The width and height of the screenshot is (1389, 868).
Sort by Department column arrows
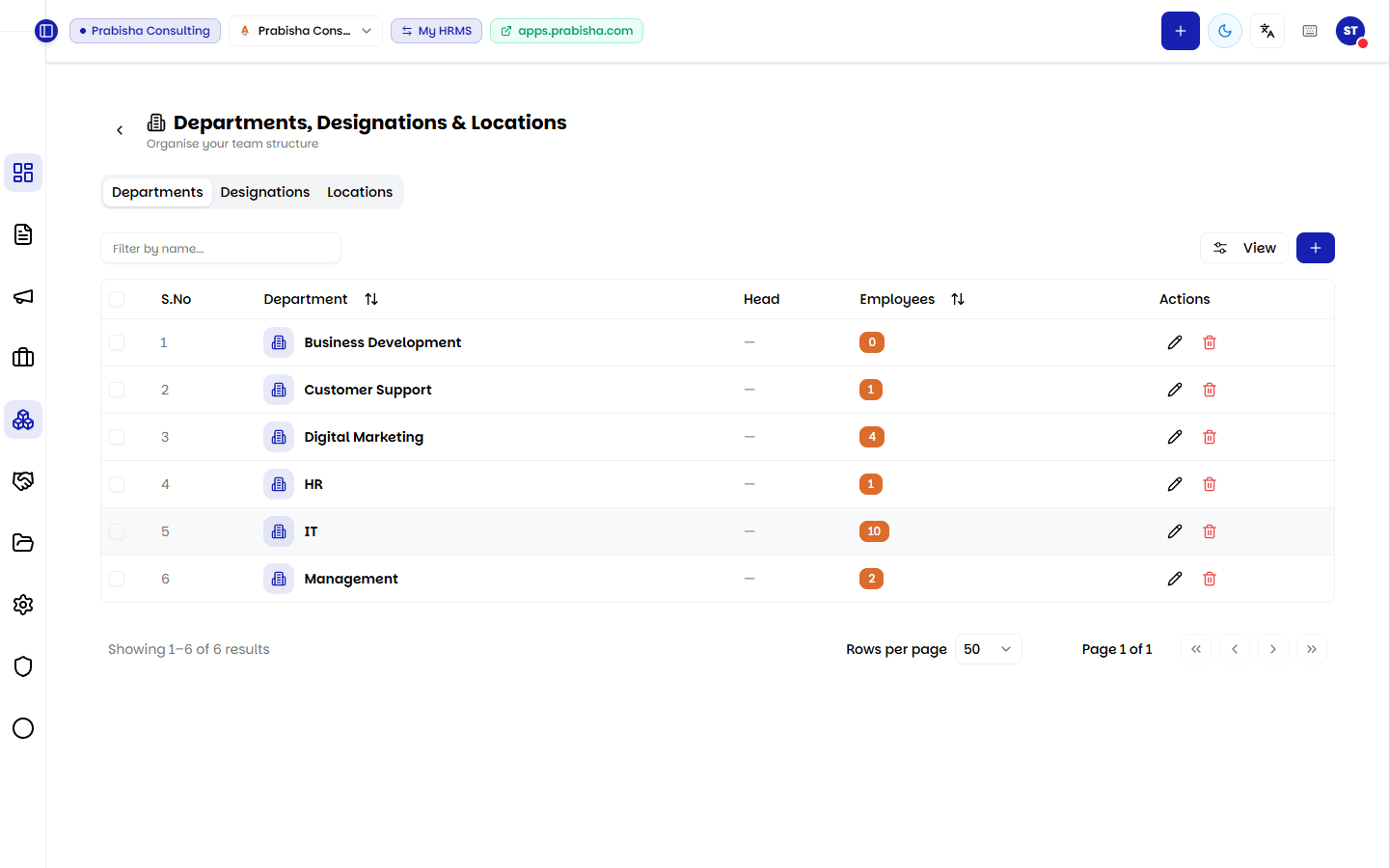pos(371,299)
